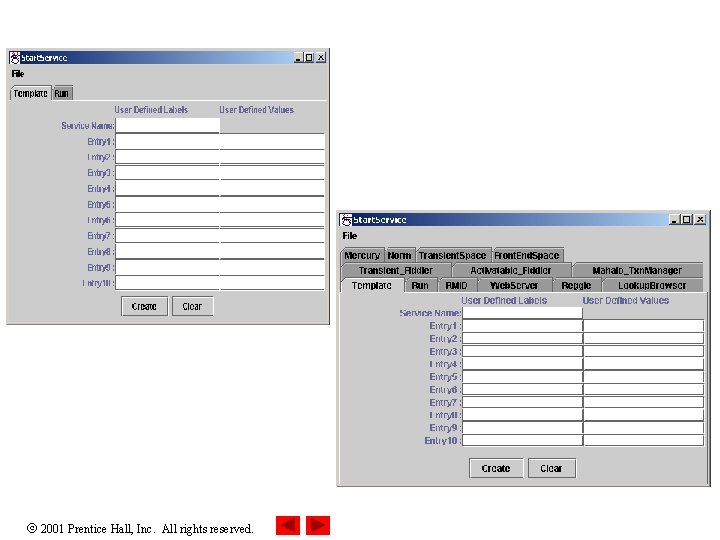Screen dimensions: 720x540
Task: Switch to FrontEndSpace tab
Action: pyautogui.click(x=527, y=255)
